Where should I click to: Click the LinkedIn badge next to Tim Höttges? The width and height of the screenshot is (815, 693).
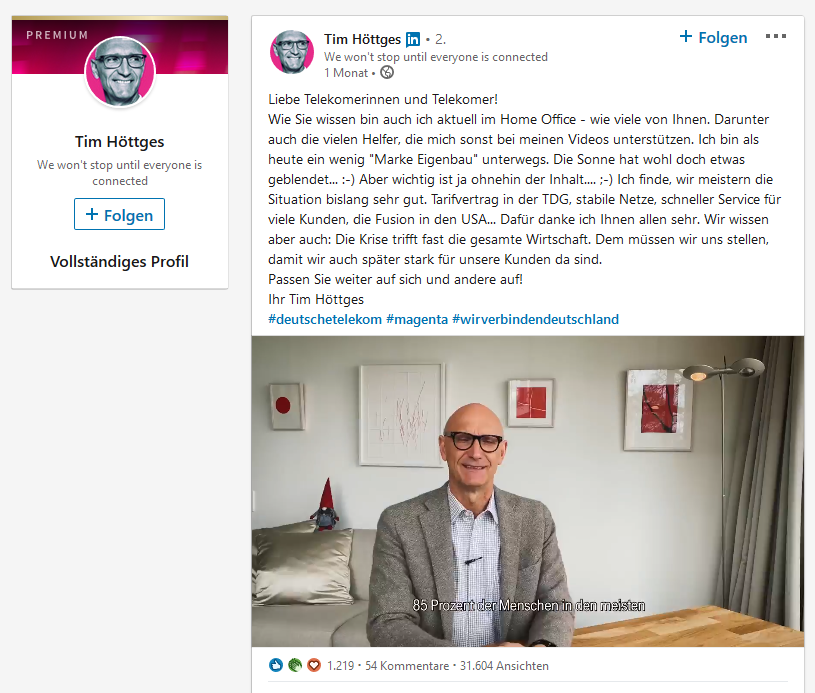pos(413,40)
